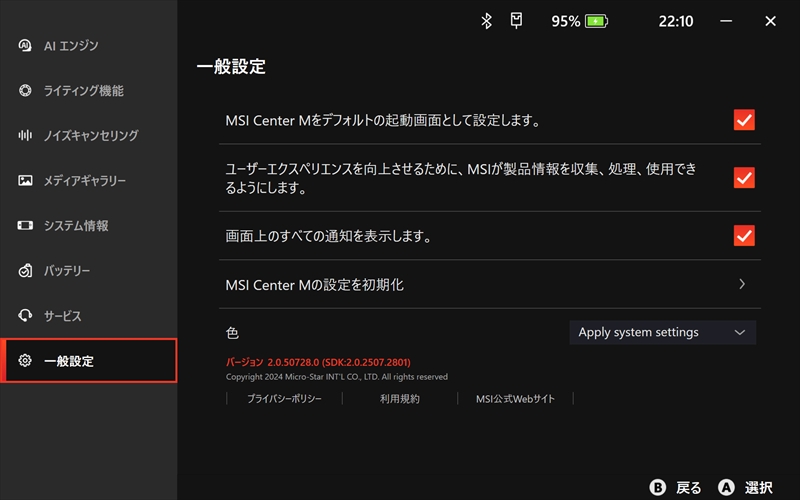800x500 pixels.
Task: Click the Bluetooth status icon
Action: pos(486,21)
